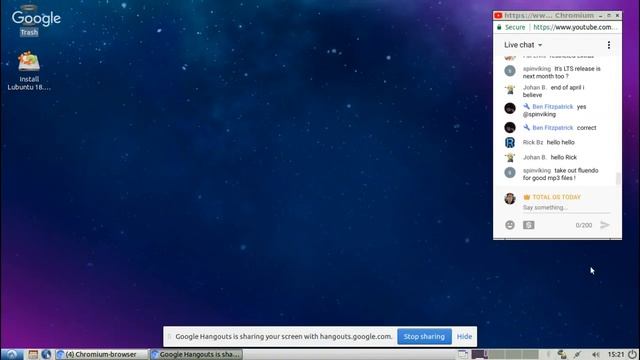This screenshot has width=640, height=360.
Task: Switch to the (4) Chromium-browser taskbar window
Action: (102, 354)
